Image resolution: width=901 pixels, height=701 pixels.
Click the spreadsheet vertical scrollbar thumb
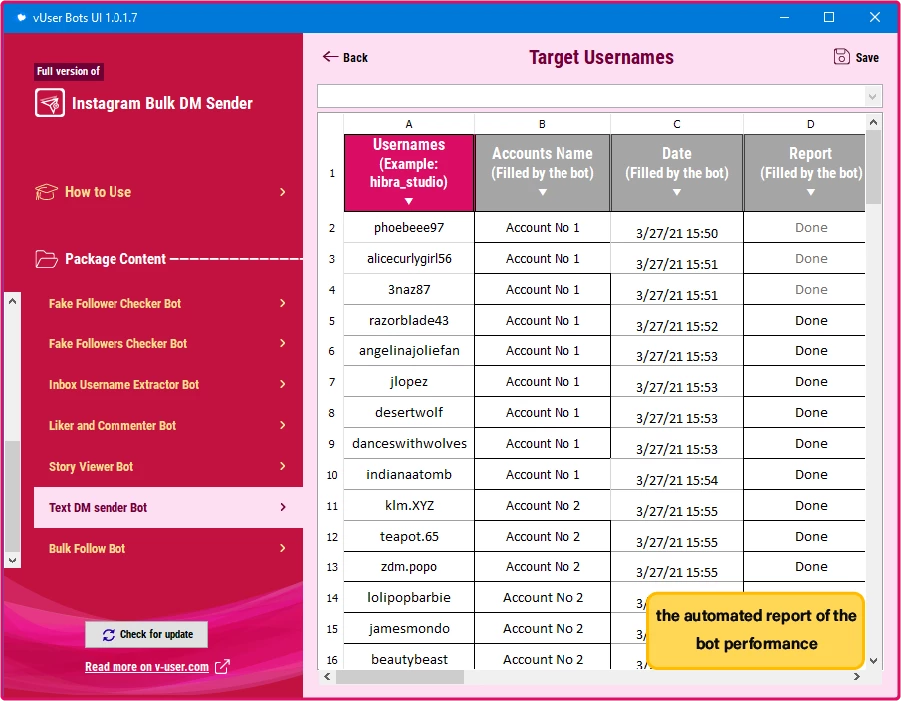(873, 167)
